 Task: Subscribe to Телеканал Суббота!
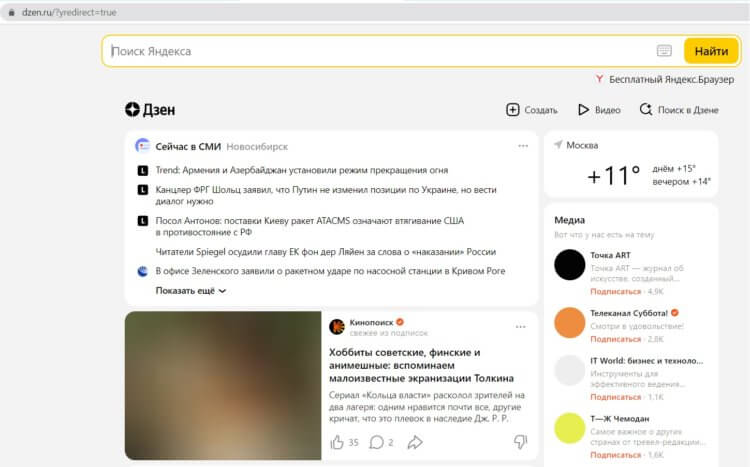pos(615,339)
